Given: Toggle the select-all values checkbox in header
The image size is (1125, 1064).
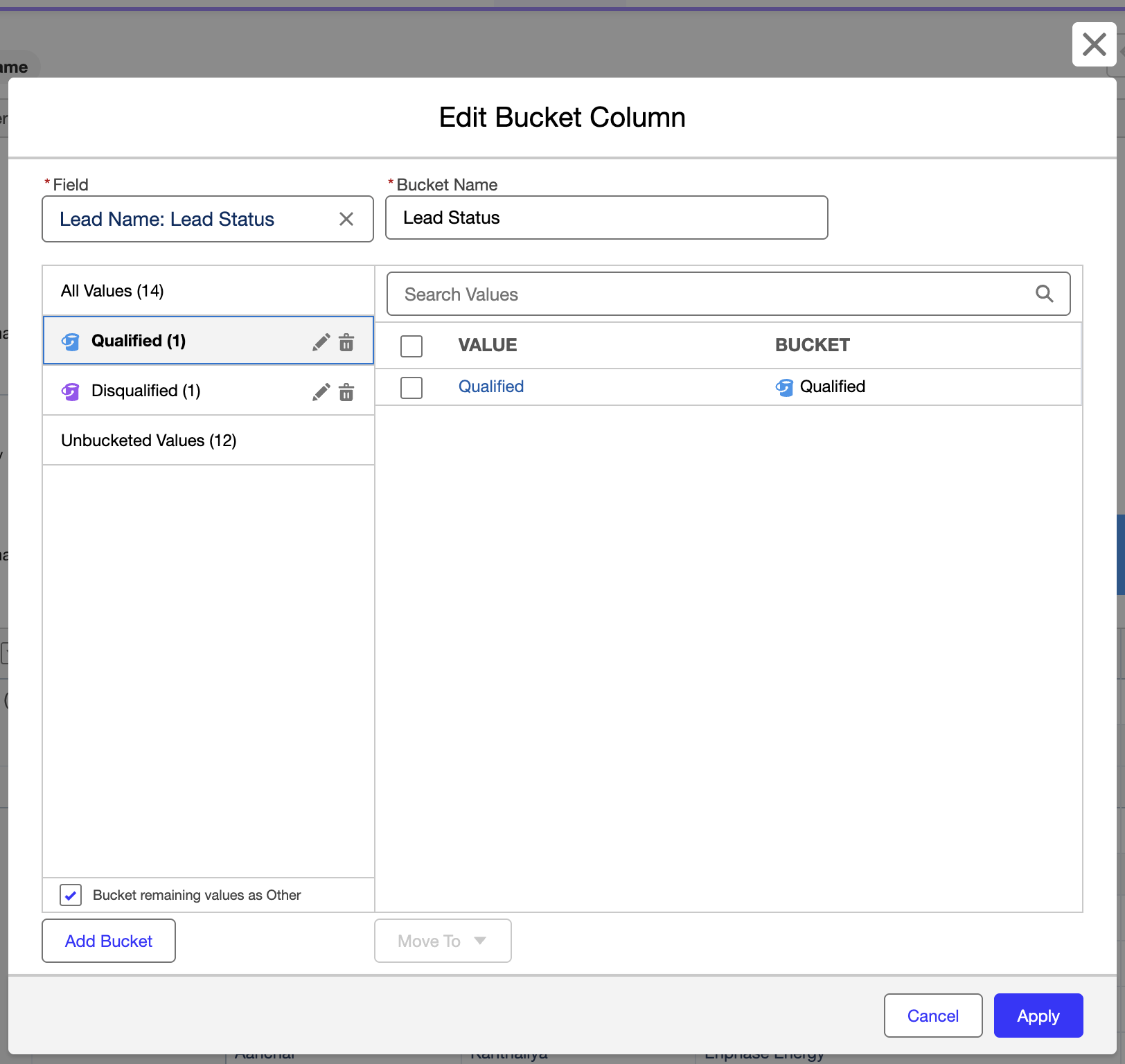Looking at the screenshot, I should click(411, 346).
